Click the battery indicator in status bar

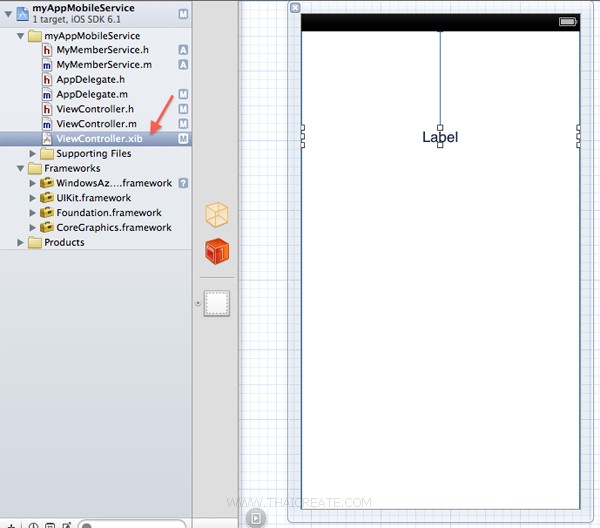[x=568, y=21]
